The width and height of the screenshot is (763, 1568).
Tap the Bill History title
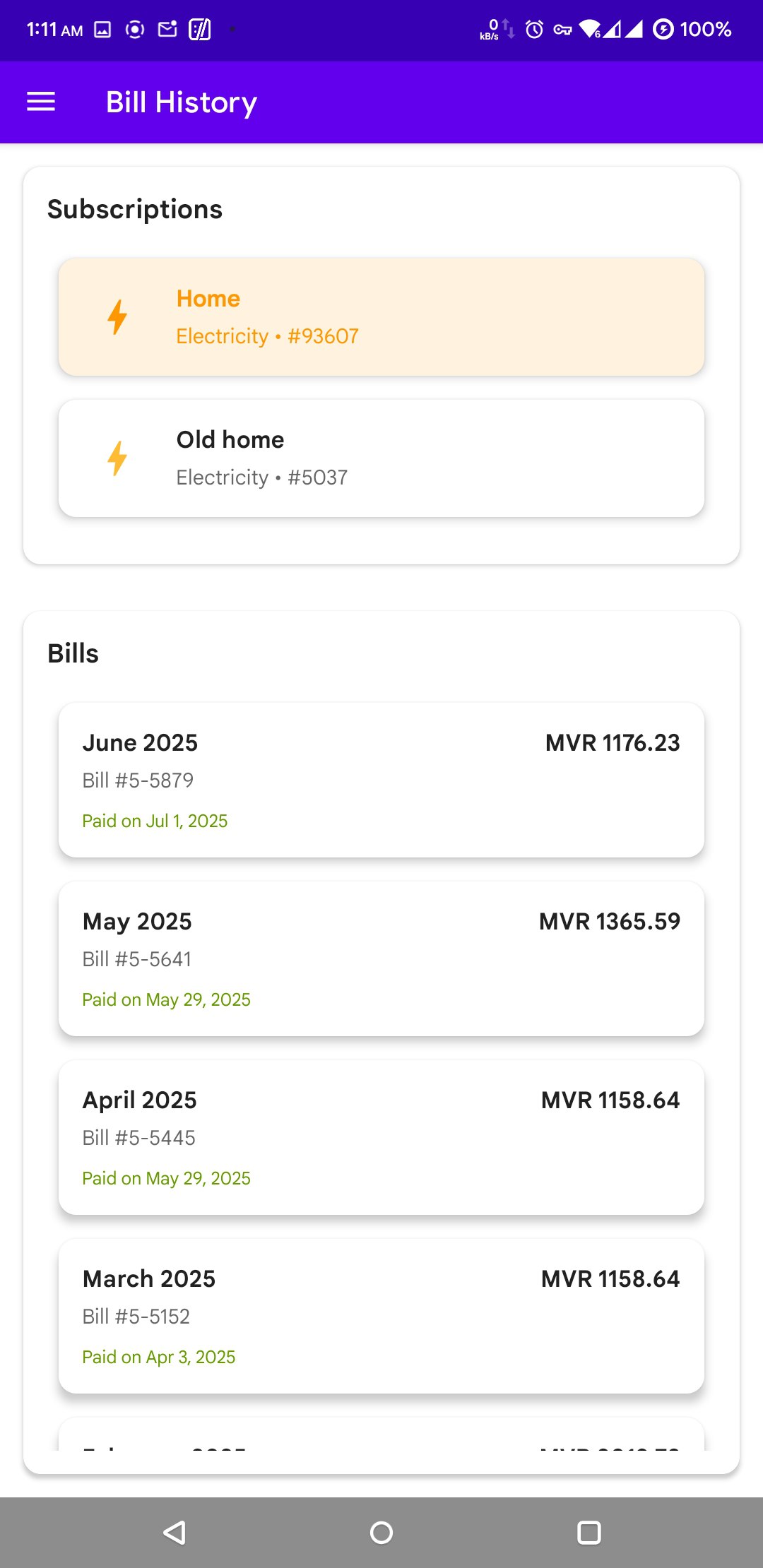(x=182, y=102)
